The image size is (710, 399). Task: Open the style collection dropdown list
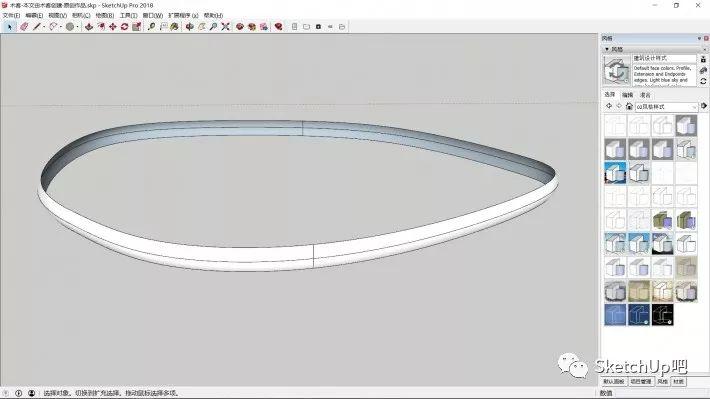tap(666, 106)
